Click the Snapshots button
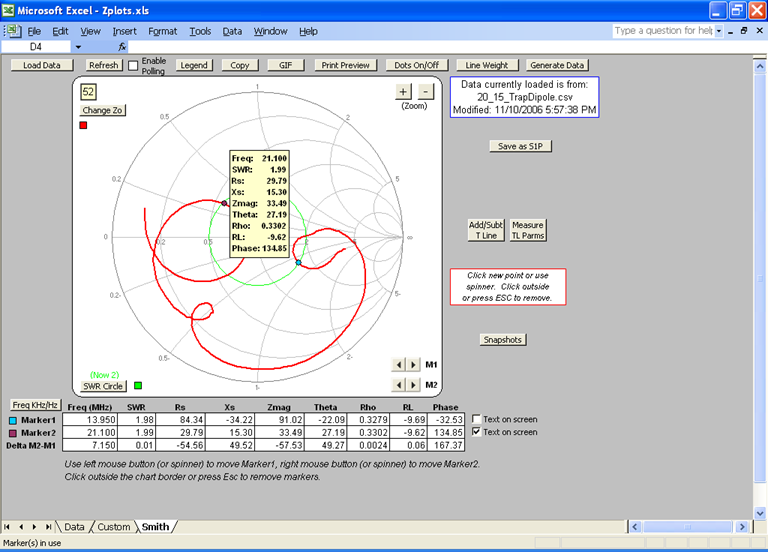This screenshot has height=552, width=768. tap(503, 340)
